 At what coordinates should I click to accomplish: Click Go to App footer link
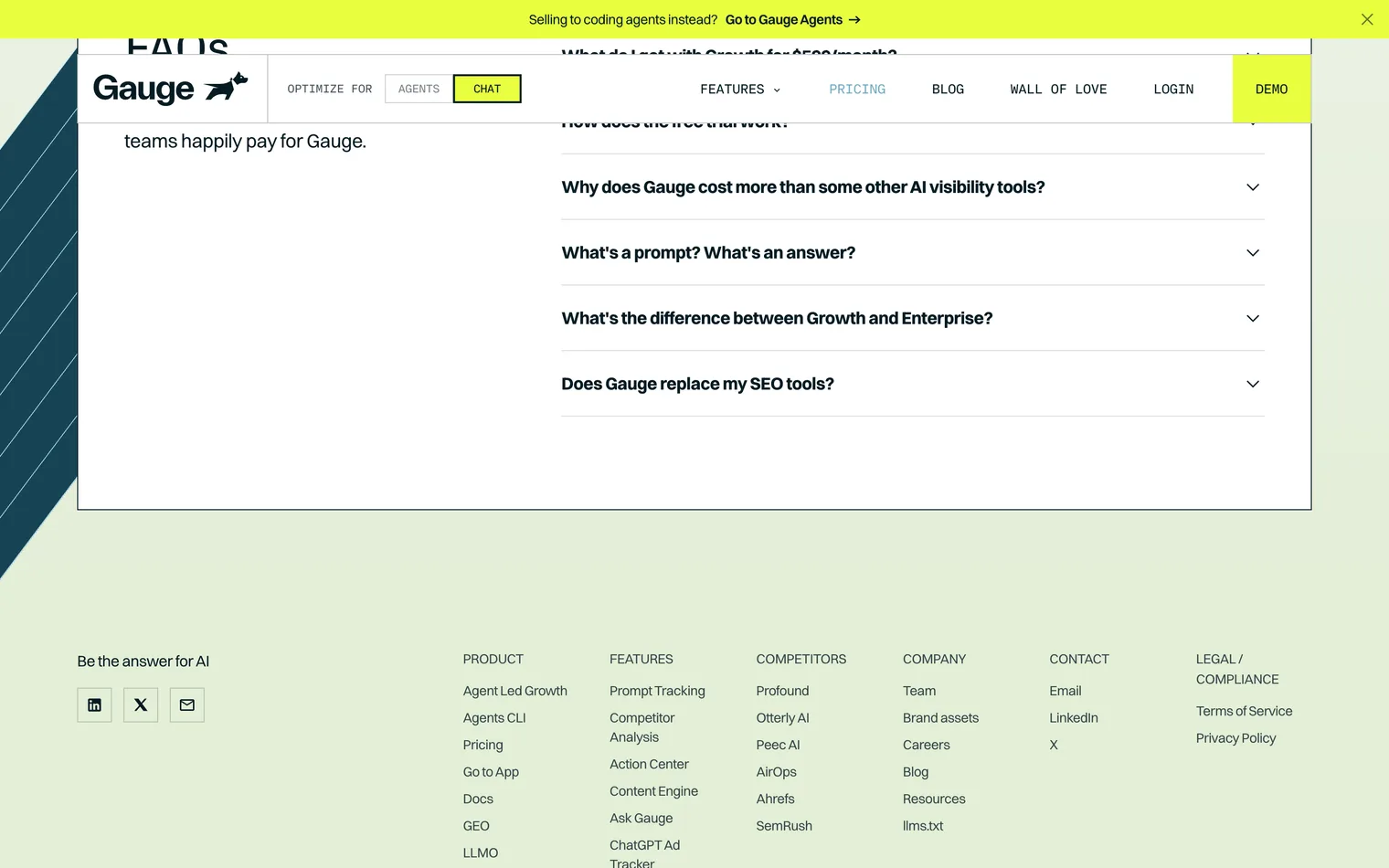click(491, 772)
